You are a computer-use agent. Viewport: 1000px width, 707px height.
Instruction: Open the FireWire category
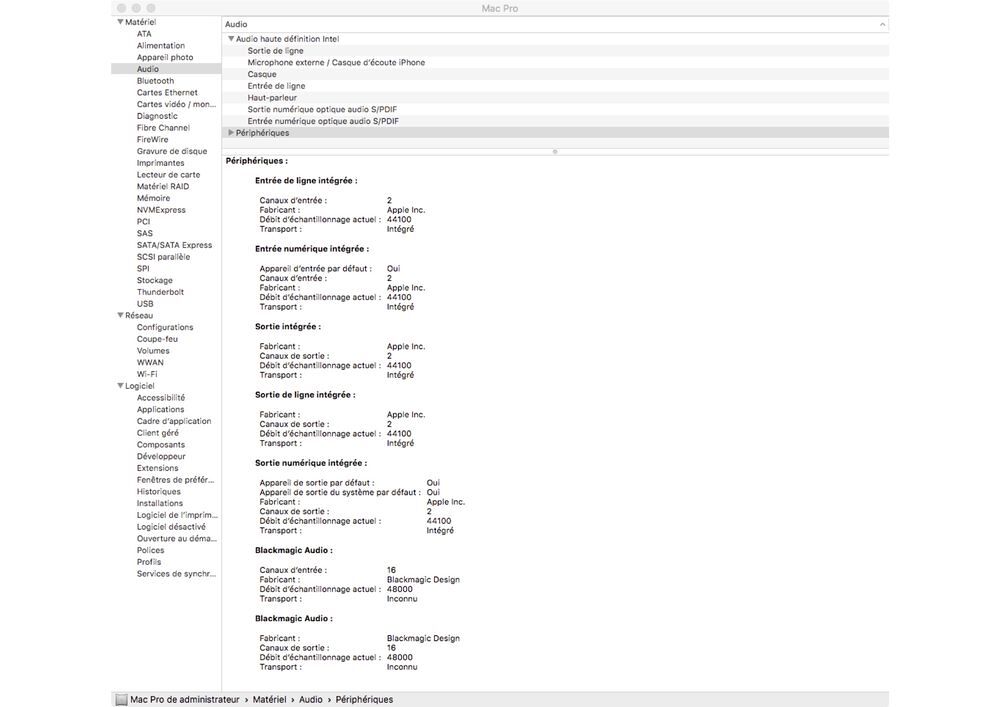[152, 140]
